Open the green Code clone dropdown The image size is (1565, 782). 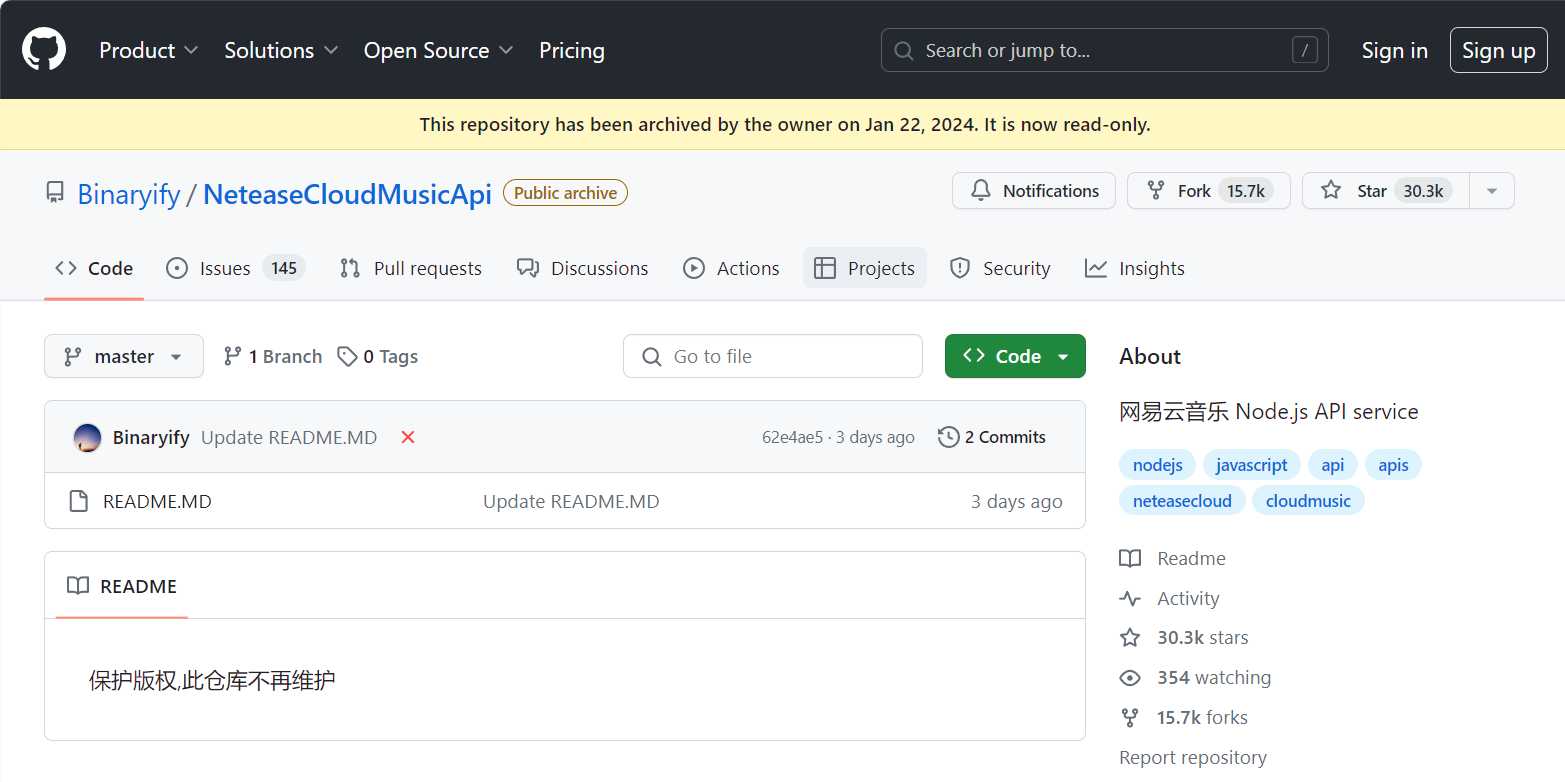click(1015, 356)
